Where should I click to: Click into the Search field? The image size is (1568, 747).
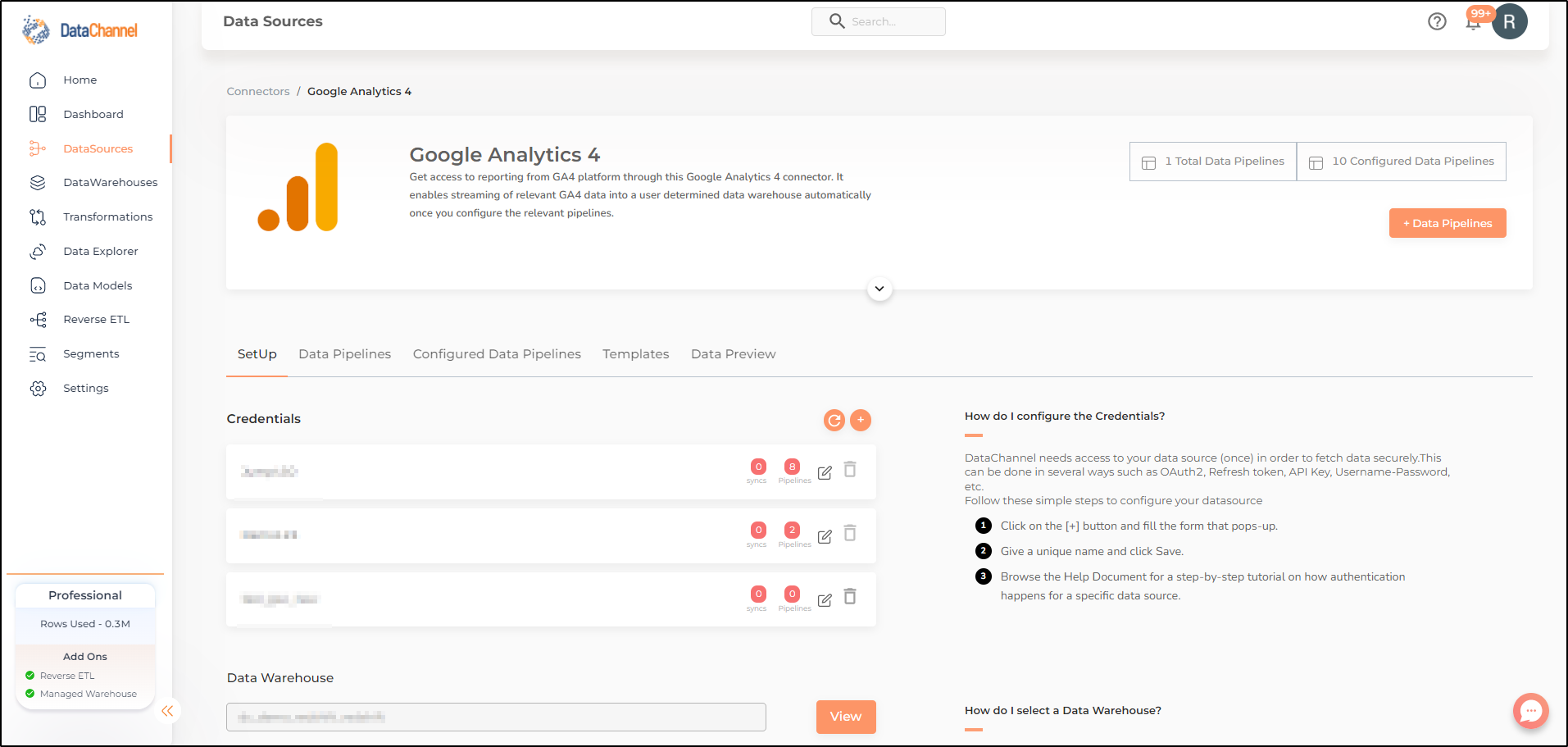879,21
